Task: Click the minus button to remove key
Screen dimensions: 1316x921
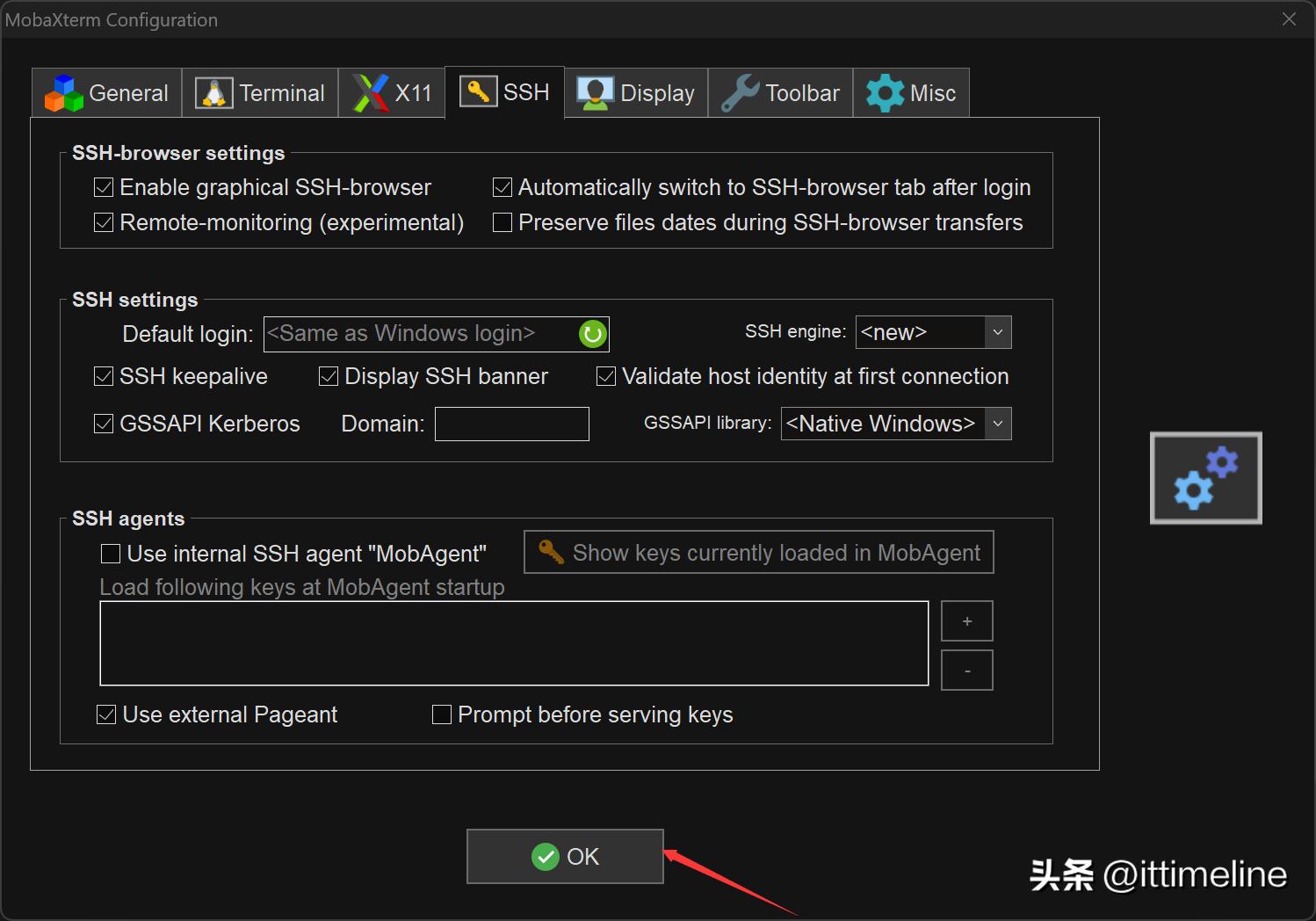Action: [x=966, y=671]
